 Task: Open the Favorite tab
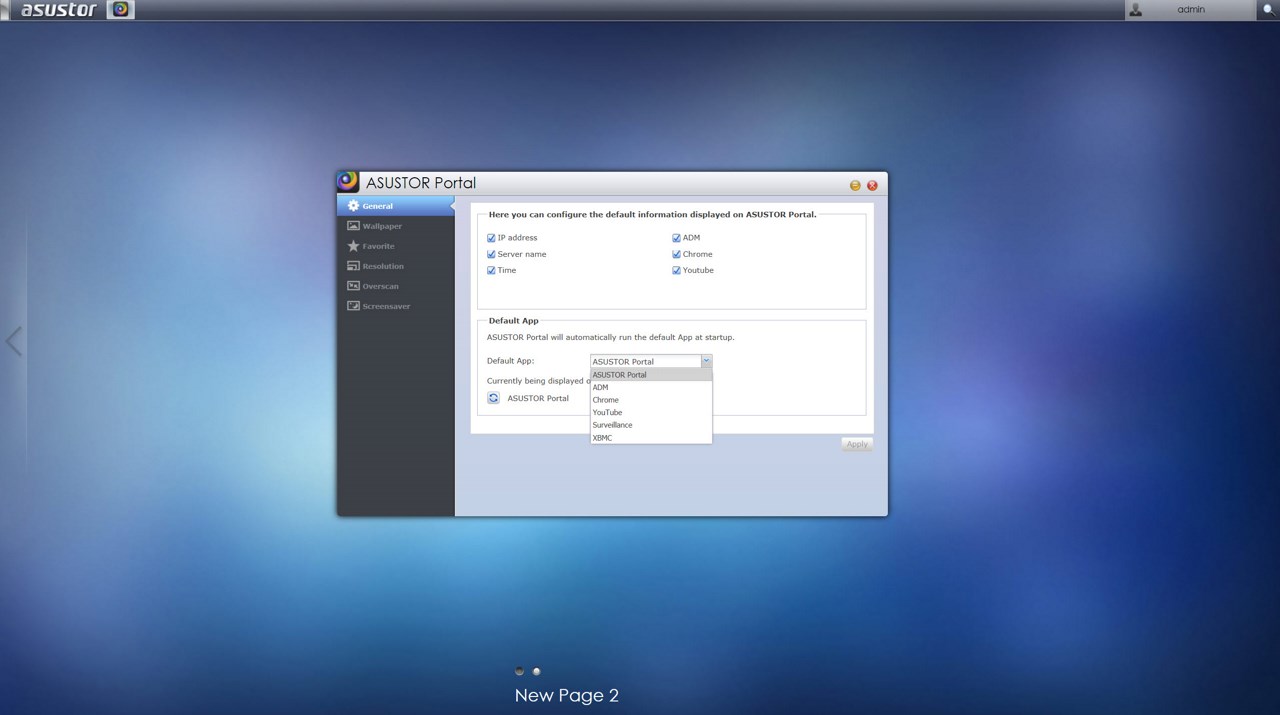tap(396, 246)
